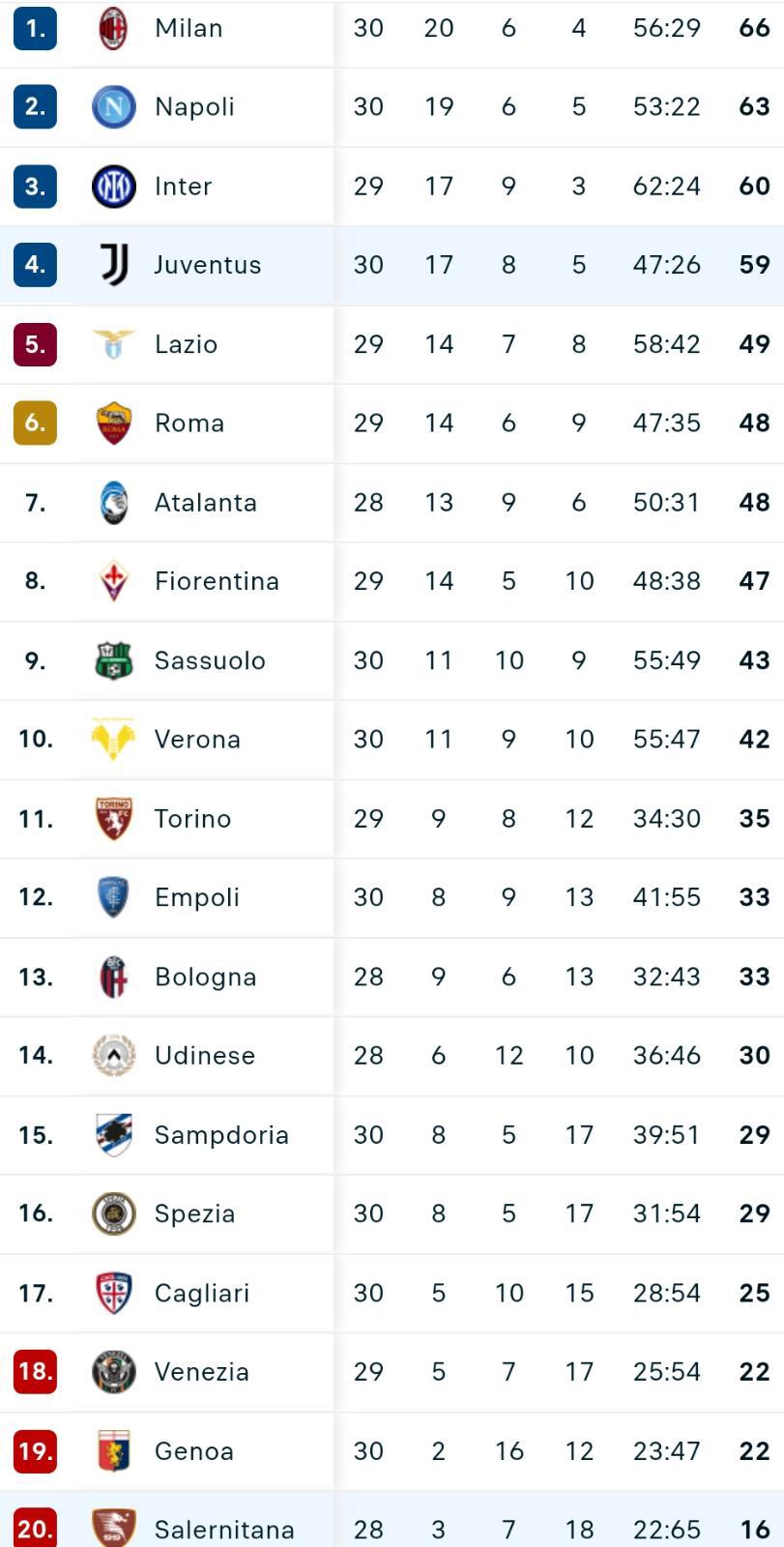This screenshot has height=1547, width=784.
Task: Open the Lazio team link
Action: pos(186,344)
